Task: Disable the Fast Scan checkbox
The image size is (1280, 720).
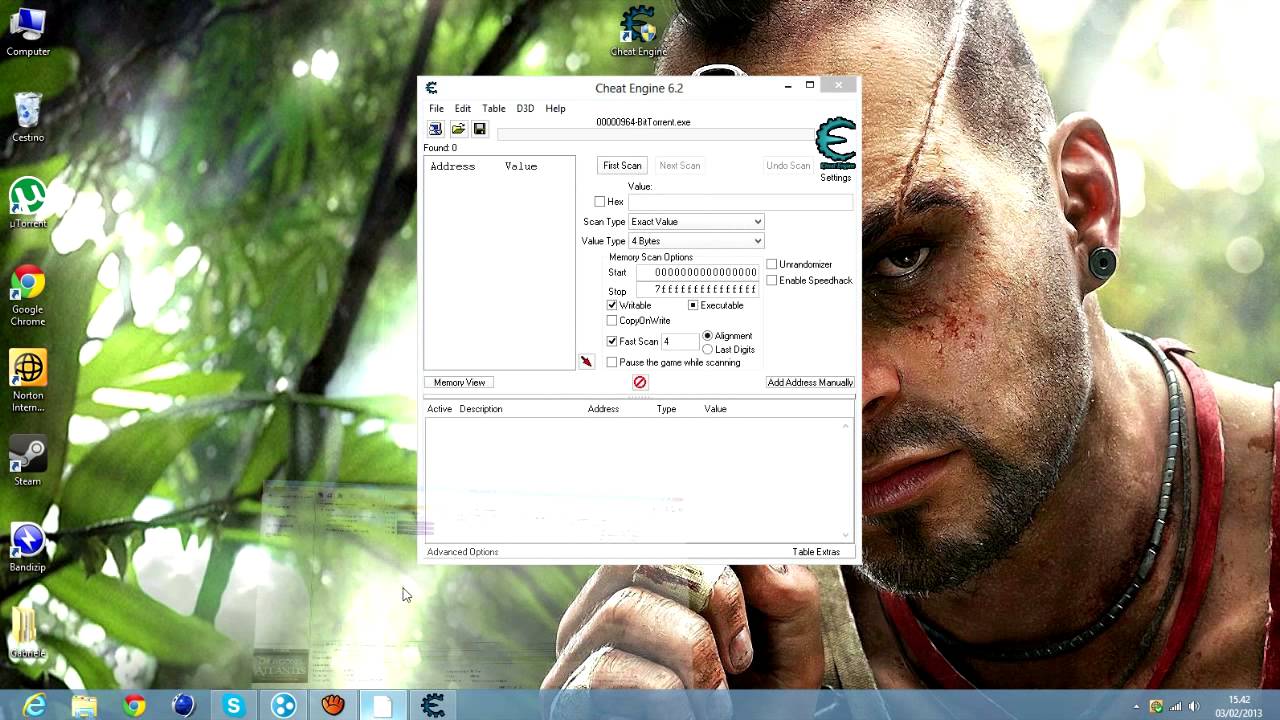Action: (612, 341)
